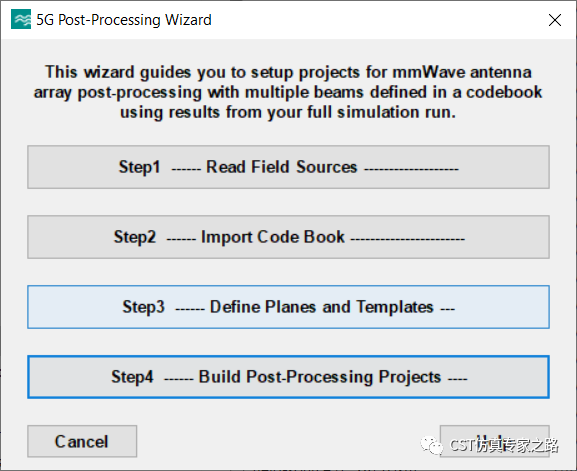The height and width of the screenshot is (471, 577).
Task: Select Step3 Define Planes and Templates
Action: tap(288, 307)
